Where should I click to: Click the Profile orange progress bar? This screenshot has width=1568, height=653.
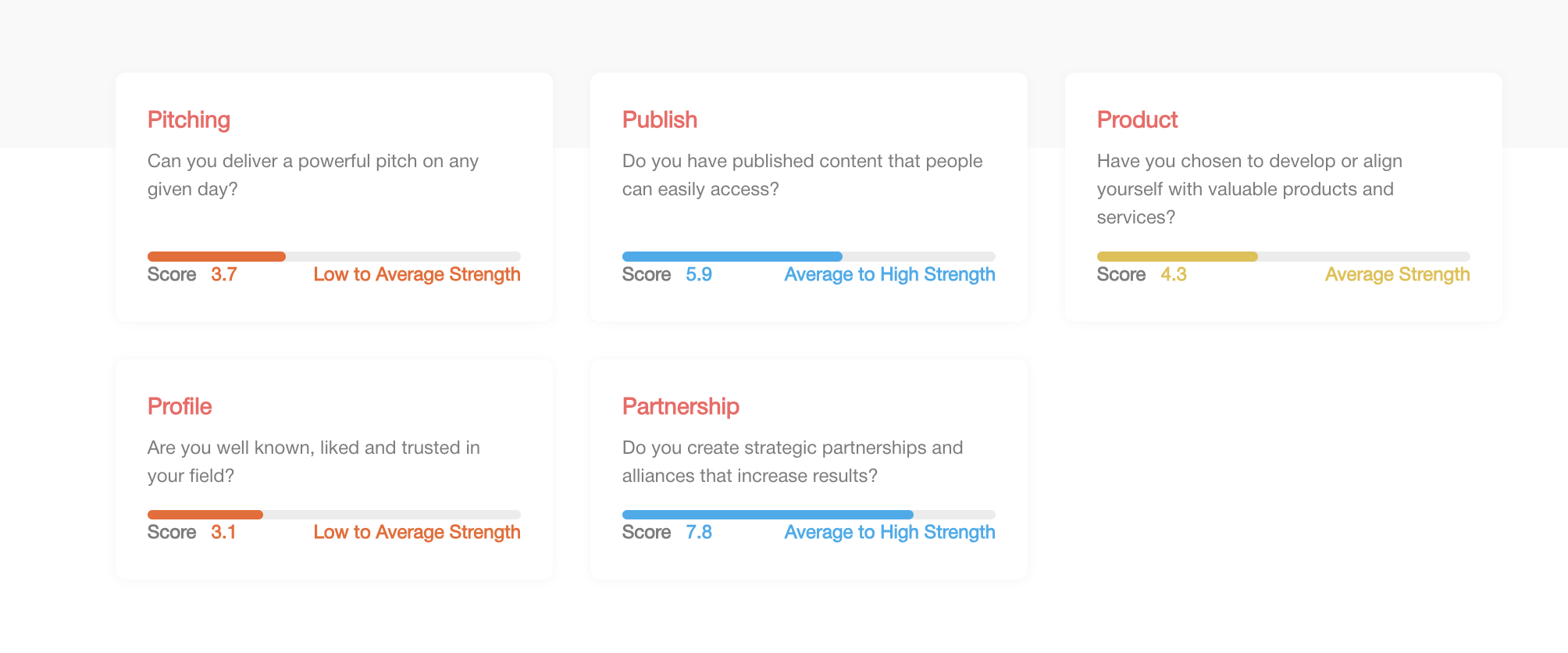[x=205, y=515]
